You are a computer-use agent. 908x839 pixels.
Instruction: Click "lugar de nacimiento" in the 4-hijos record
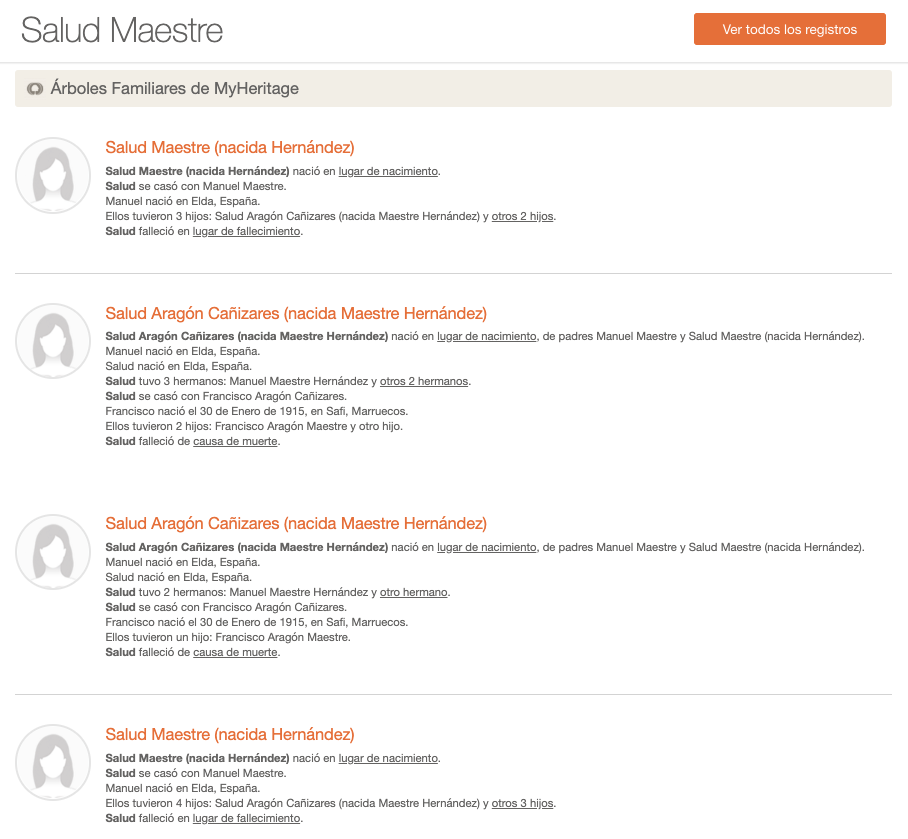(388, 758)
